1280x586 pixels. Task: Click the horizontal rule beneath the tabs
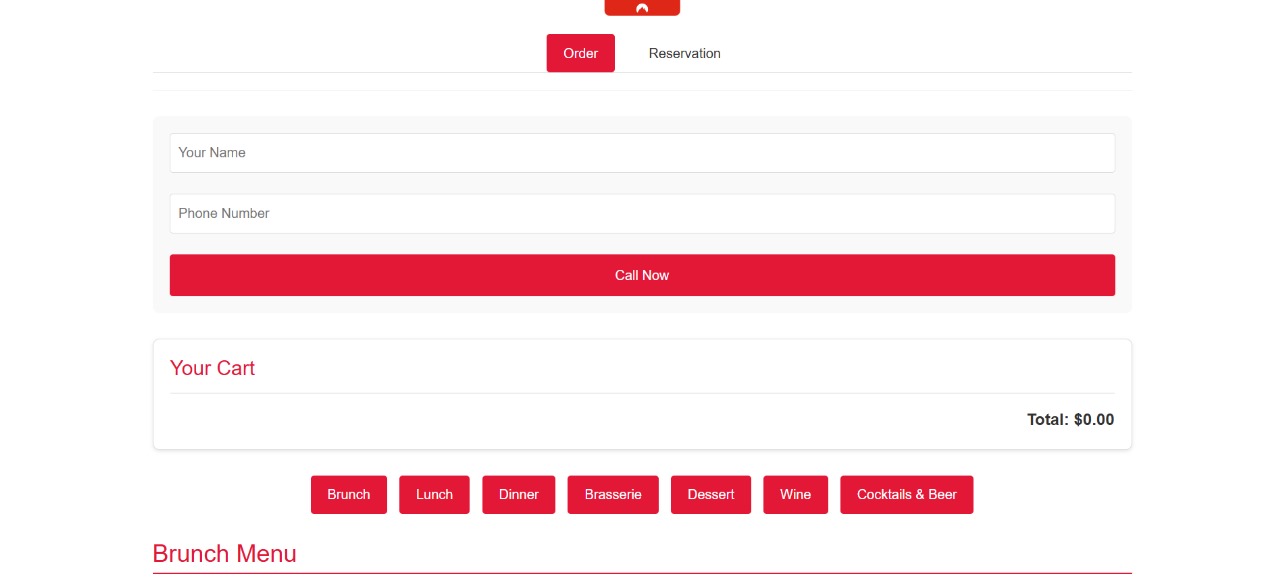(x=642, y=73)
